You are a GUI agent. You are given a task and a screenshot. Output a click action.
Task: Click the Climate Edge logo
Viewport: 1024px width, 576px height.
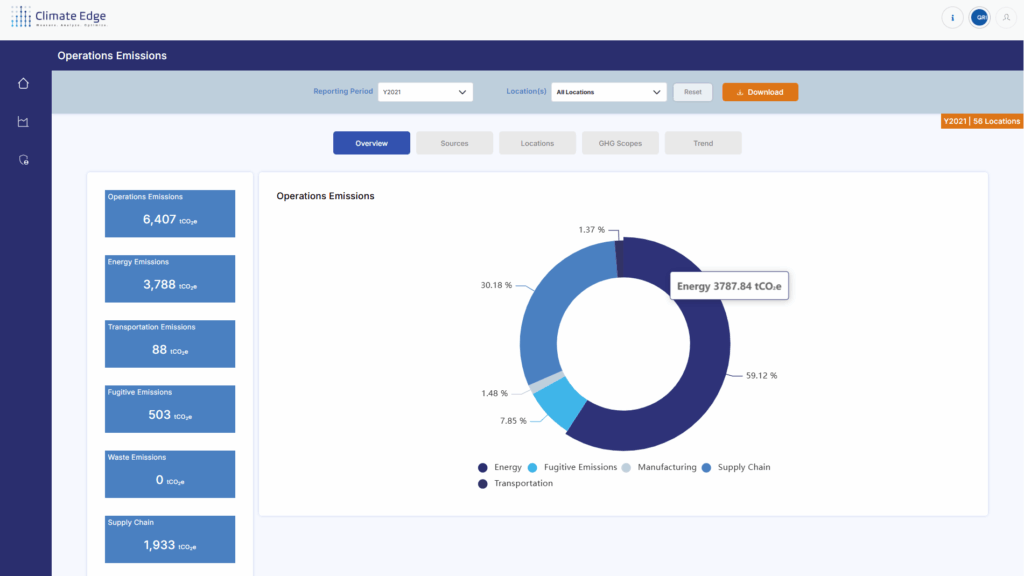point(58,17)
